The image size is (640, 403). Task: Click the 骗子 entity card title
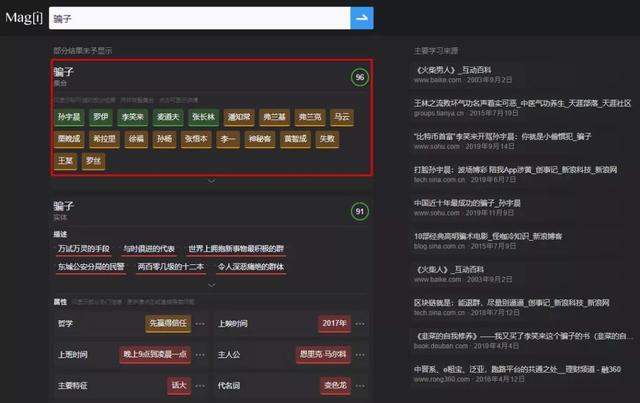(64, 206)
